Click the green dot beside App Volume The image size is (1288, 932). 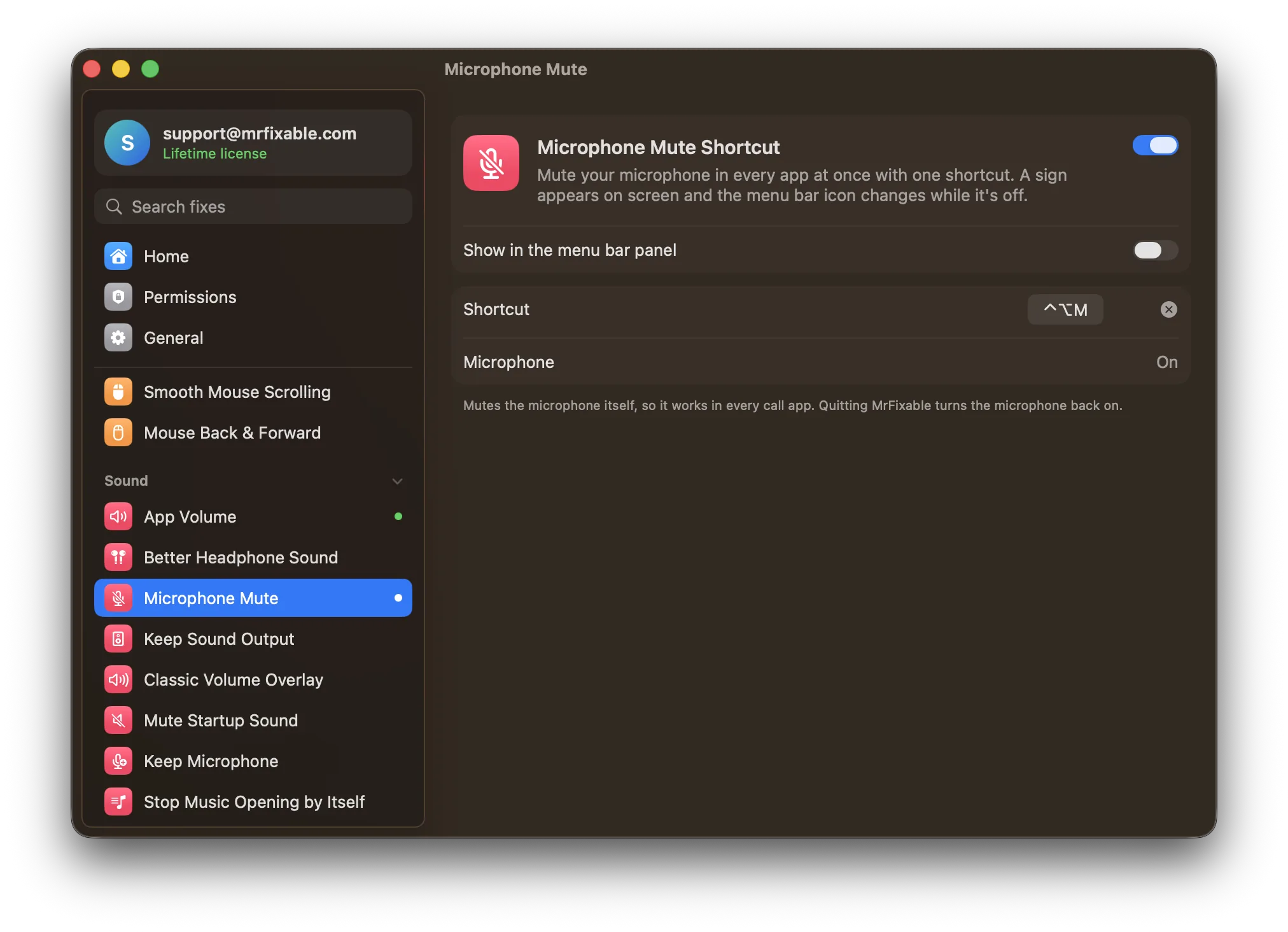click(398, 516)
